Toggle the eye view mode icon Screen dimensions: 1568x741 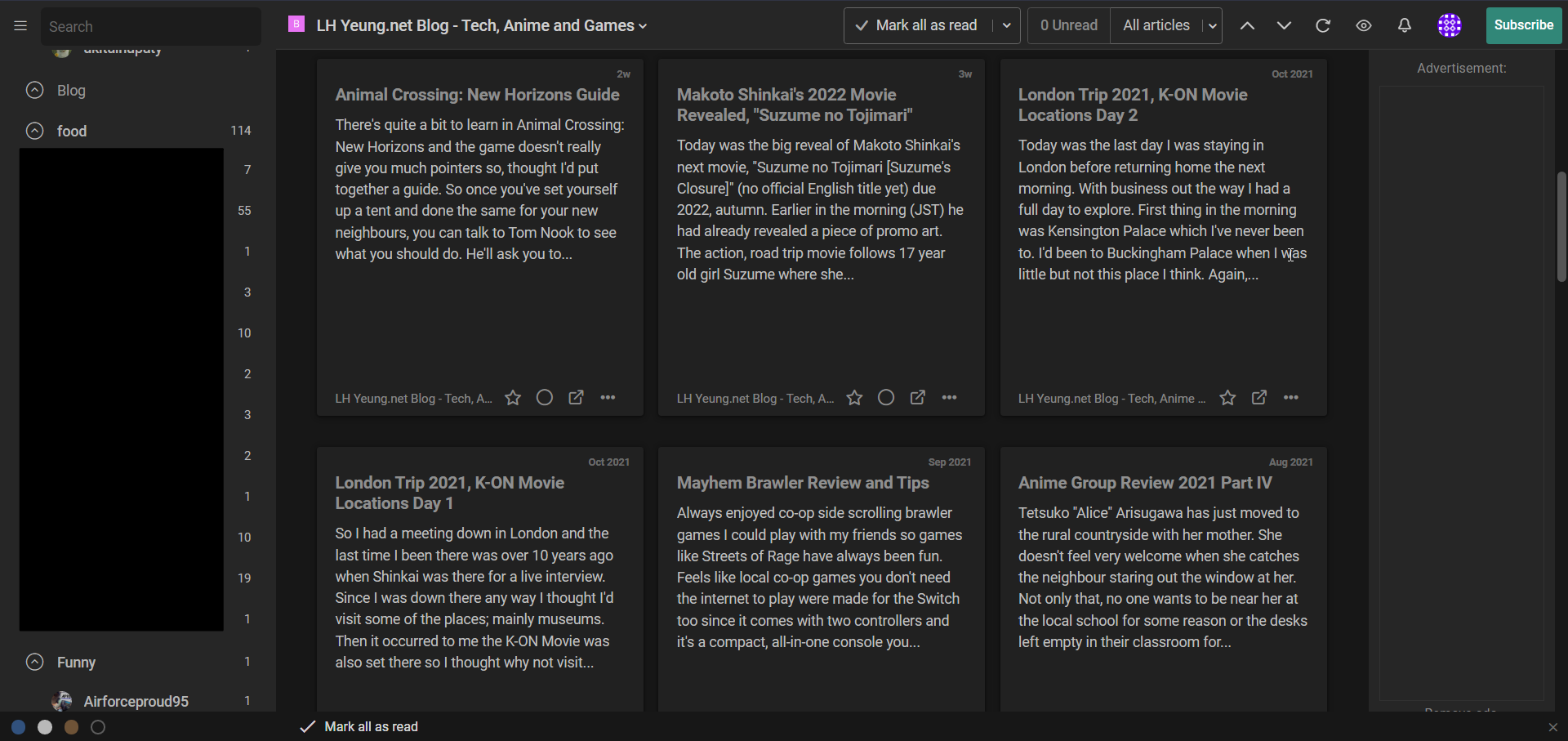[1364, 25]
